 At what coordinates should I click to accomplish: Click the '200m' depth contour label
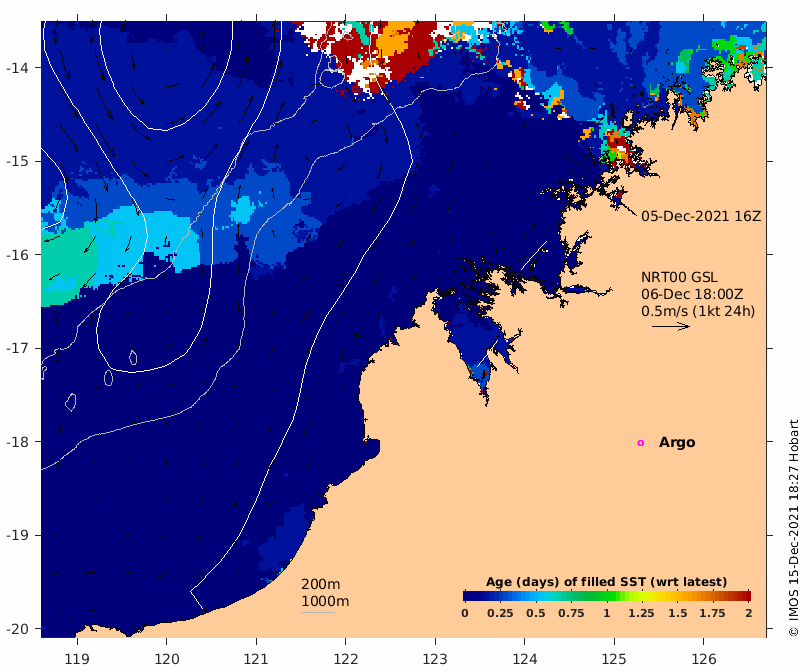(x=321, y=584)
